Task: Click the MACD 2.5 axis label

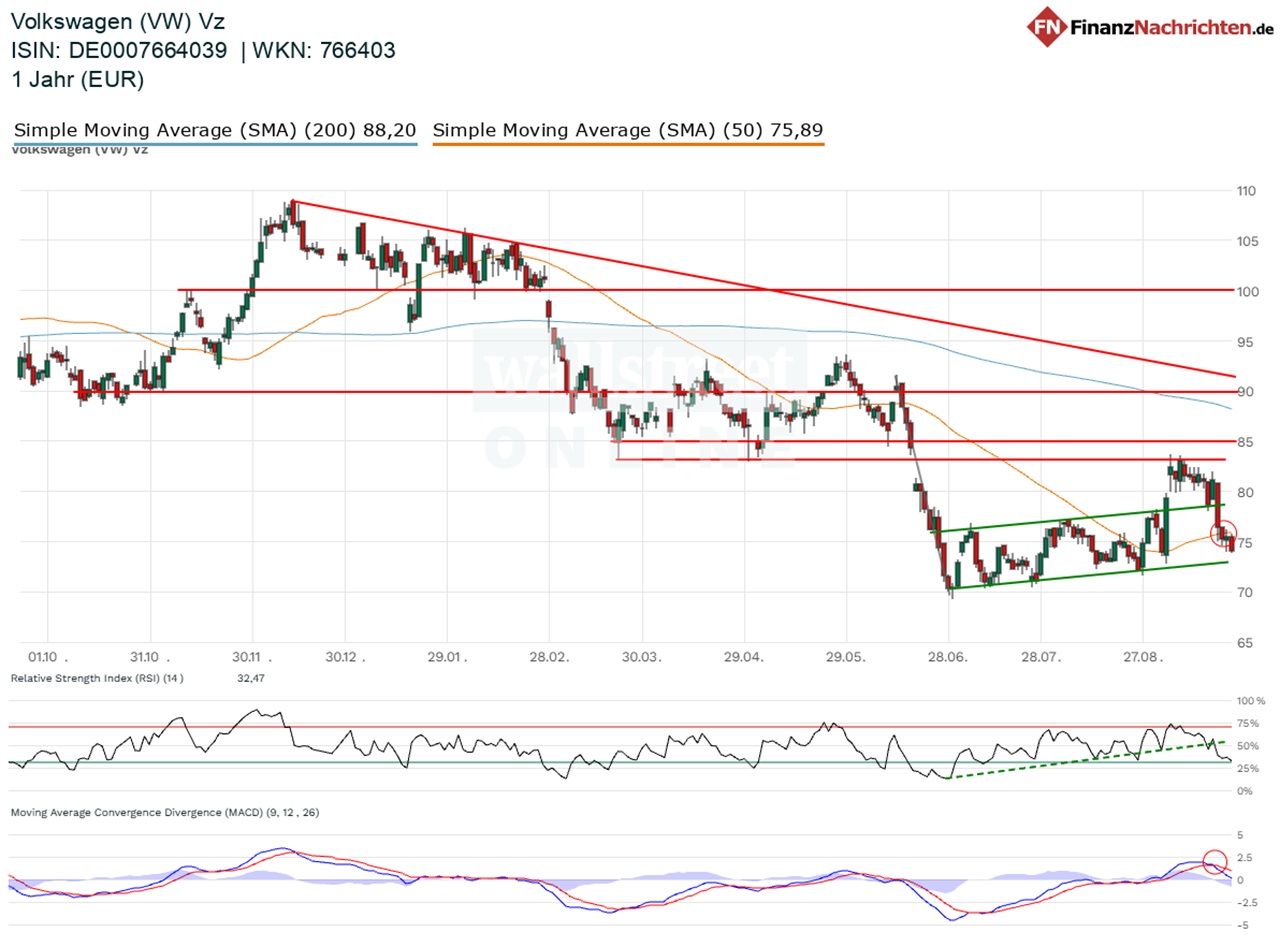Action: coord(1246,857)
